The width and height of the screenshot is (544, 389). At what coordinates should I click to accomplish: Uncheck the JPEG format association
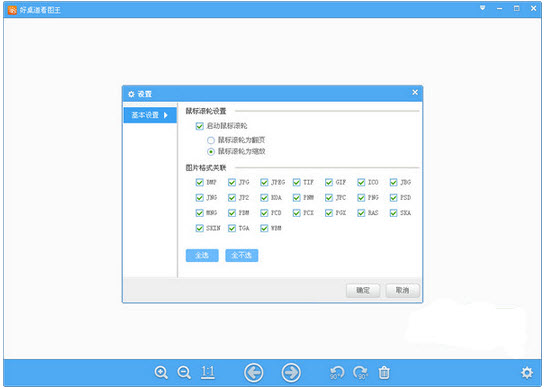pos(264,182)
